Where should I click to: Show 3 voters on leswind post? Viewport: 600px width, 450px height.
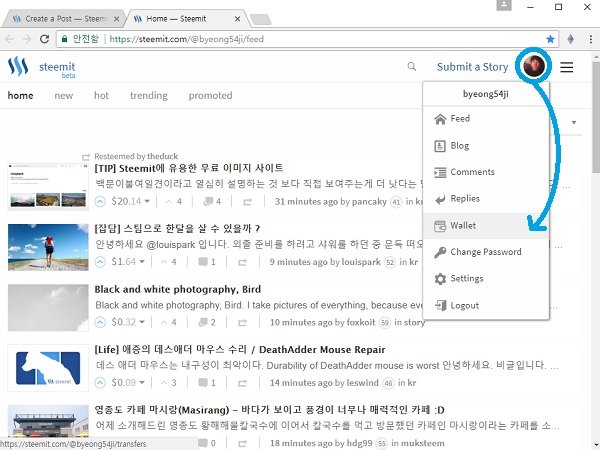pos(169,383)
